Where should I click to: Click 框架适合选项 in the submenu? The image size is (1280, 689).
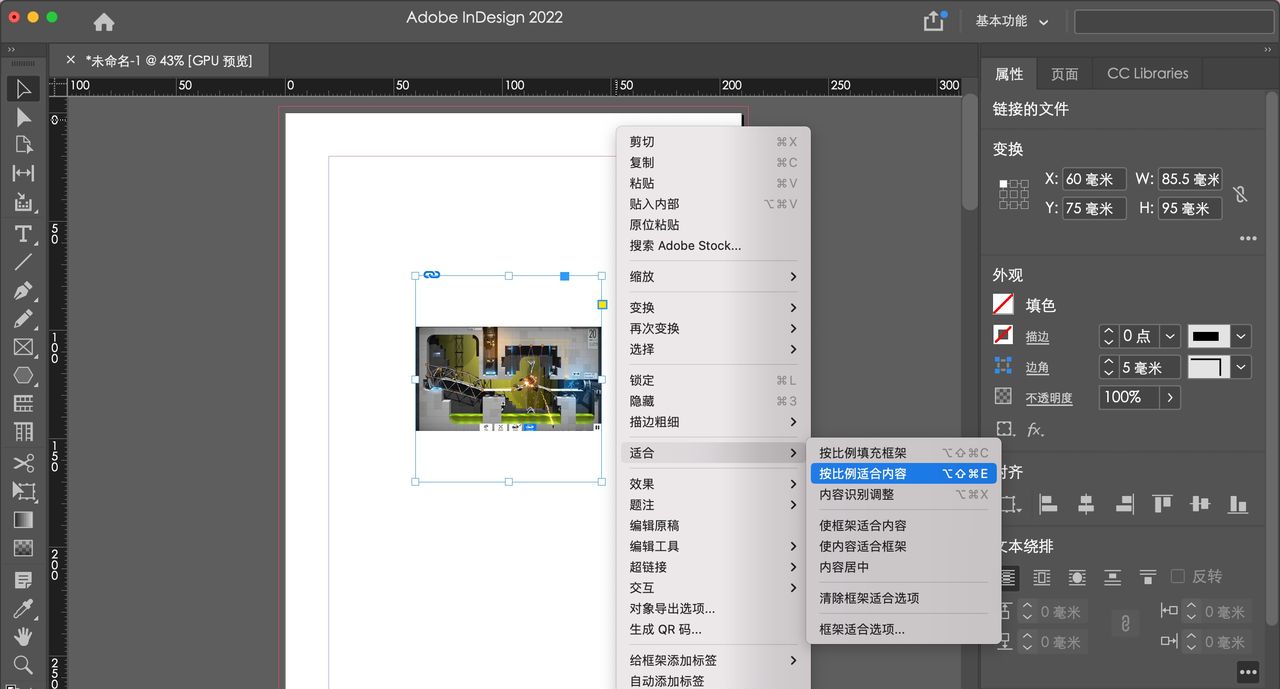point(860,632)
